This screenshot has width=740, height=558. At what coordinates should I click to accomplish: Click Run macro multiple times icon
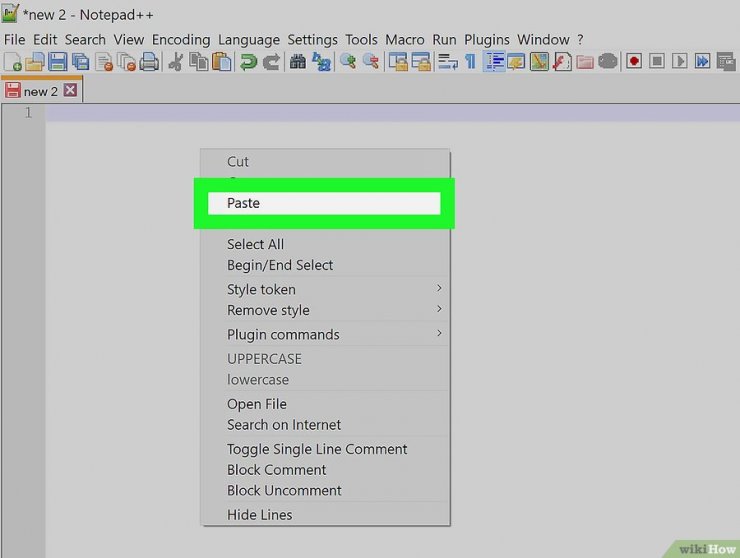click(x=702, y=61)
